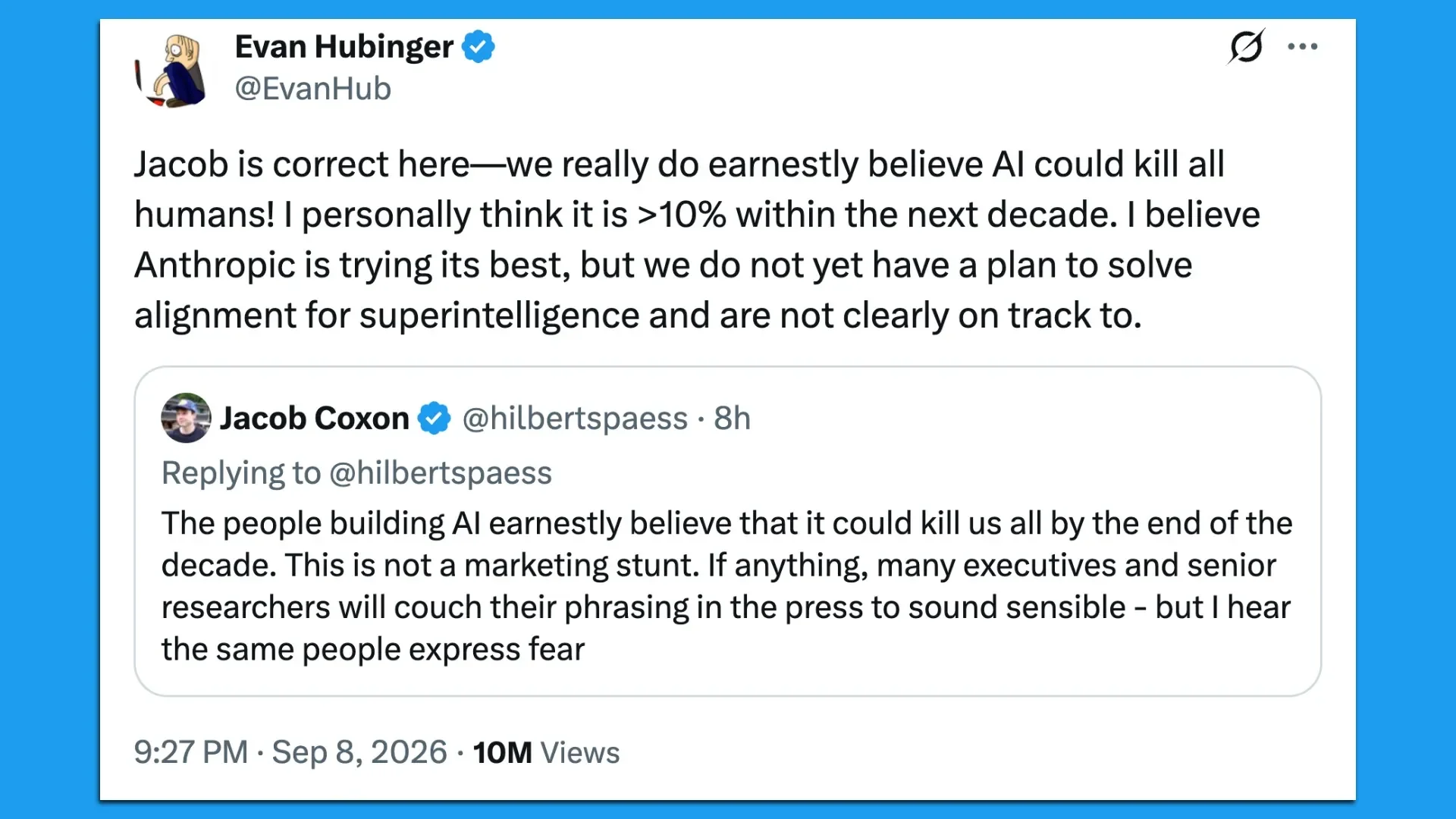The width and height of the screenshot is (1456, 819).
Task: Click the @hilbertspaess handle in quoted header
Action: point(575,419)
